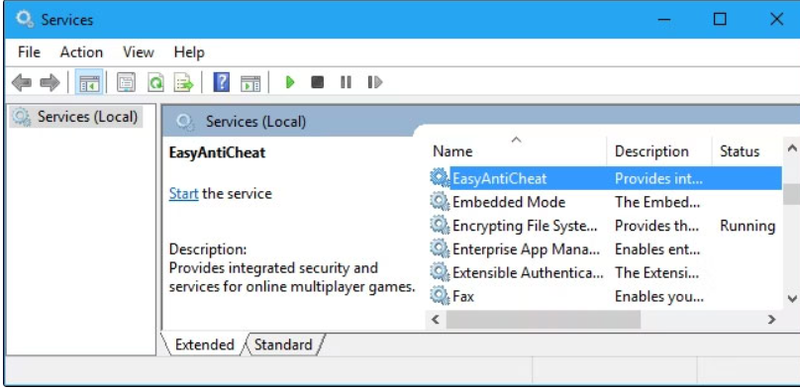
Task: Click the green Start Service icon
Action: click(x=290, y=82)
